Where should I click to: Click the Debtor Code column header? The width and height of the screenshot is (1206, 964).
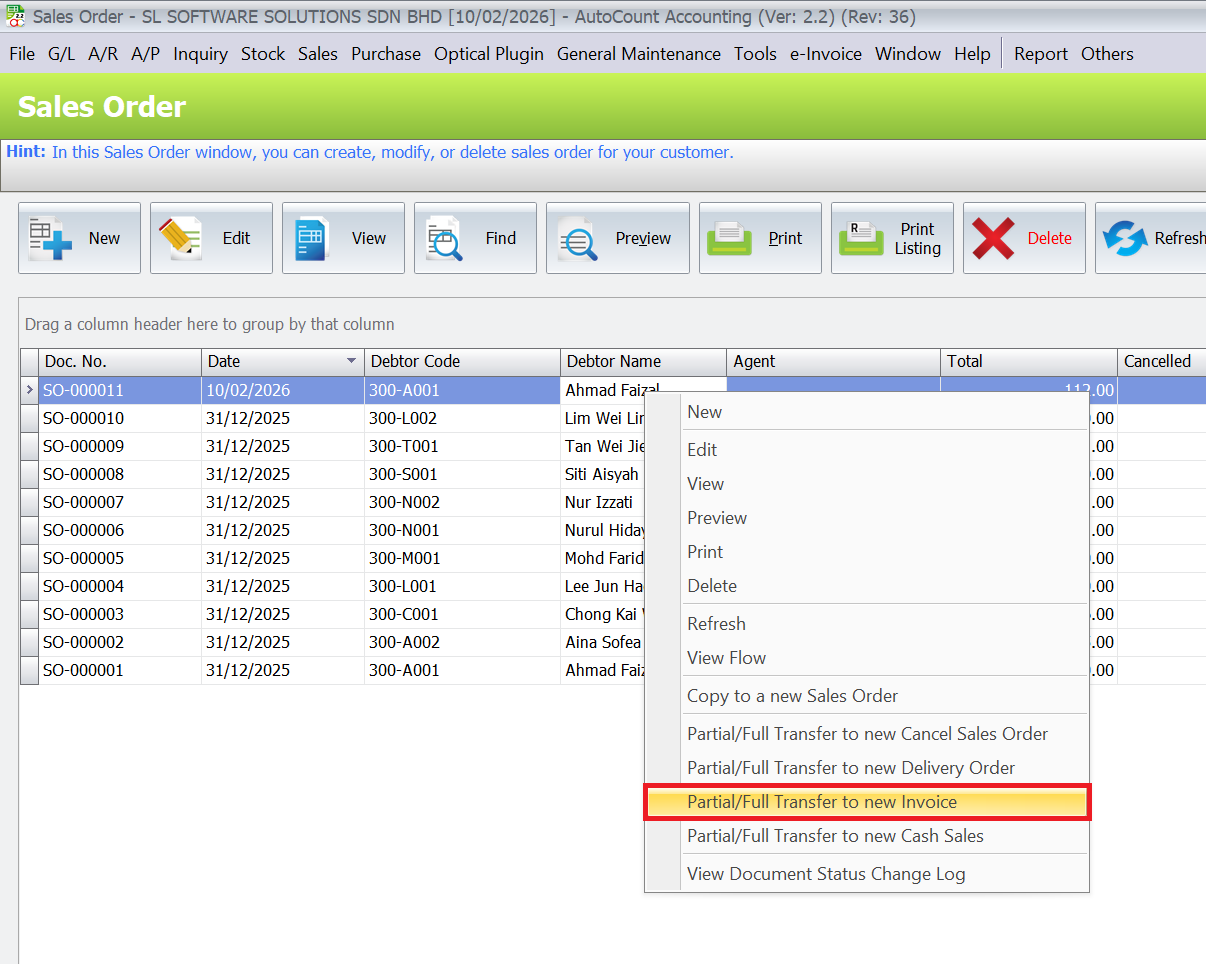tap(460, 361)
